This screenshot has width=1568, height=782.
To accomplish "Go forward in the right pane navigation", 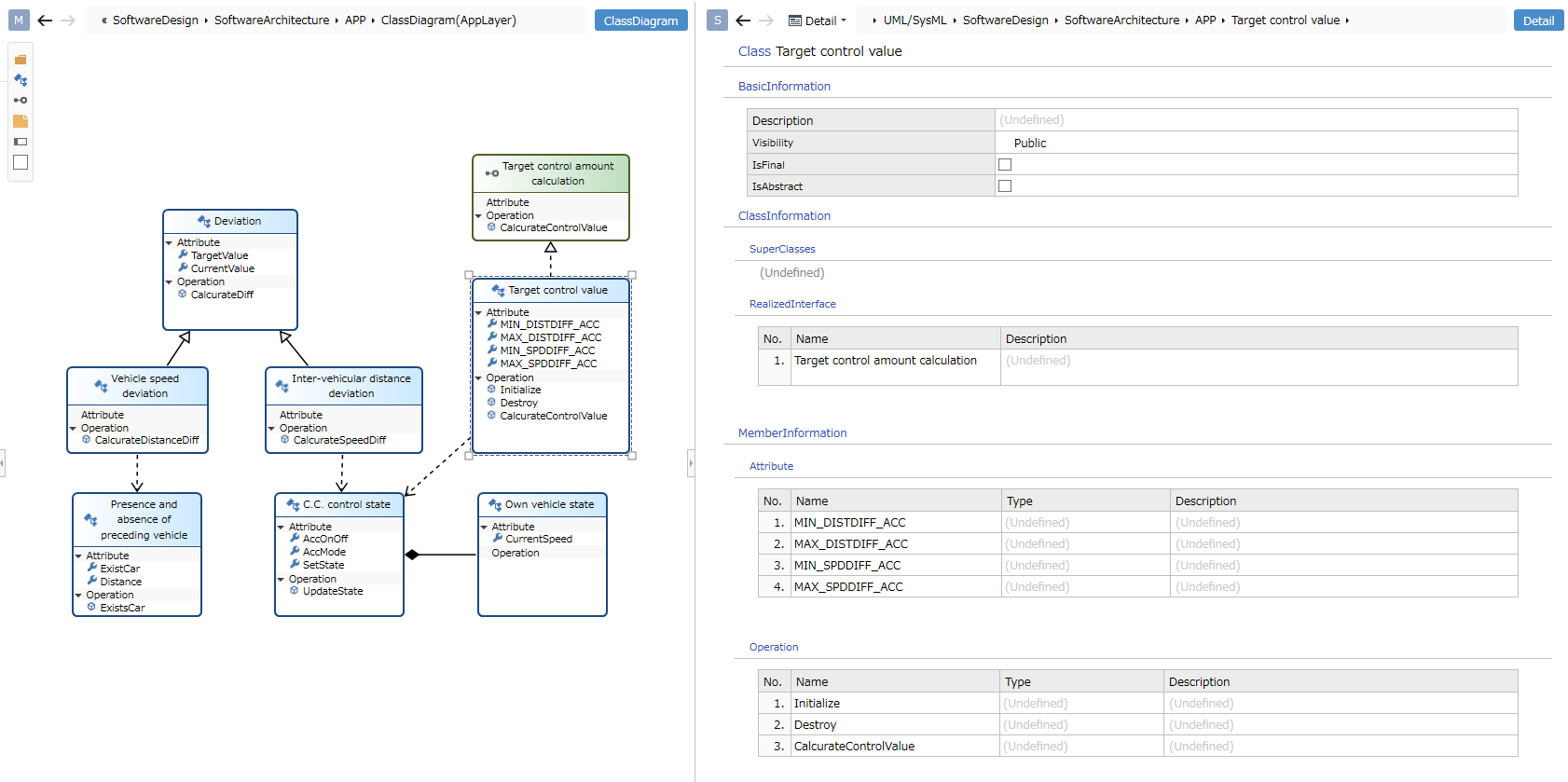I will [766, 20].
